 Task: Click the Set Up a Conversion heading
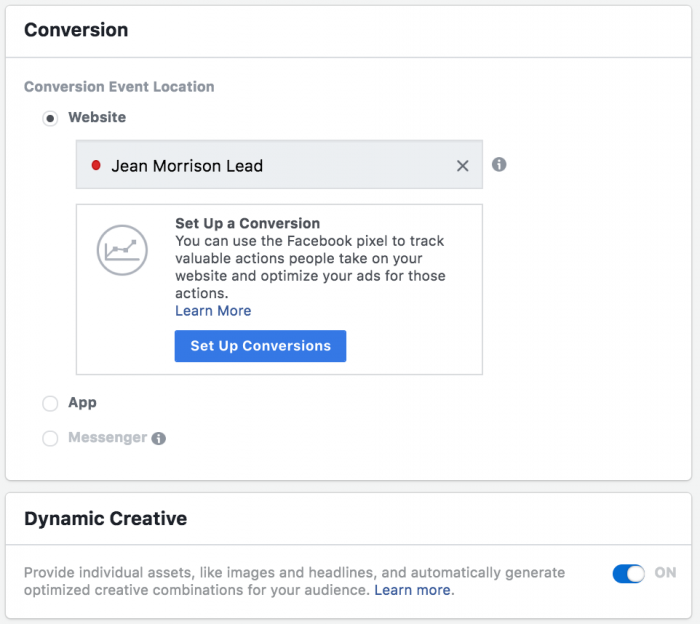click(x=247, y=223)
